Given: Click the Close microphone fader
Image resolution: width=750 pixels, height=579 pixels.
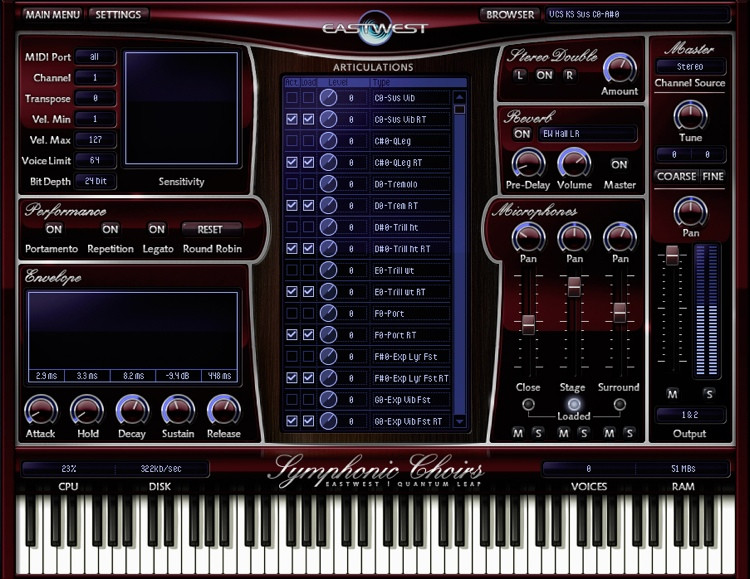Looking at the screenshot, I should [528, 325].
